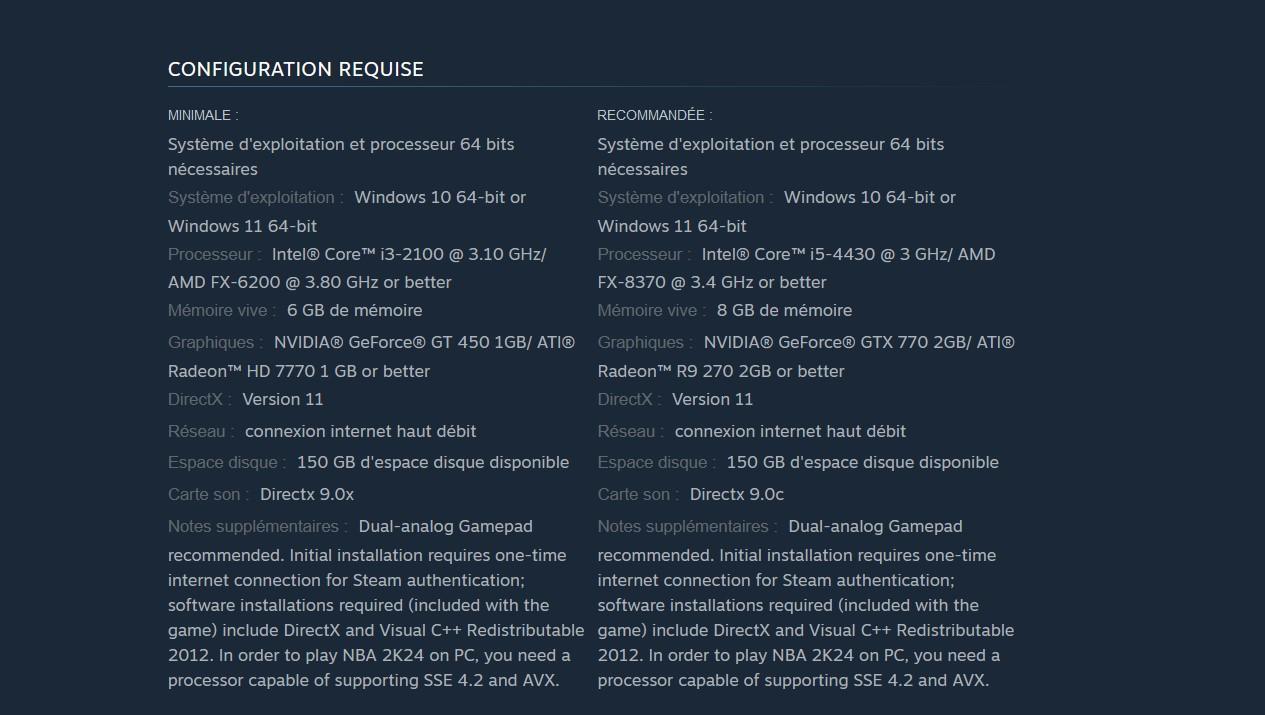Click the Carte son Directx 9.0c text

coord(736,494)
